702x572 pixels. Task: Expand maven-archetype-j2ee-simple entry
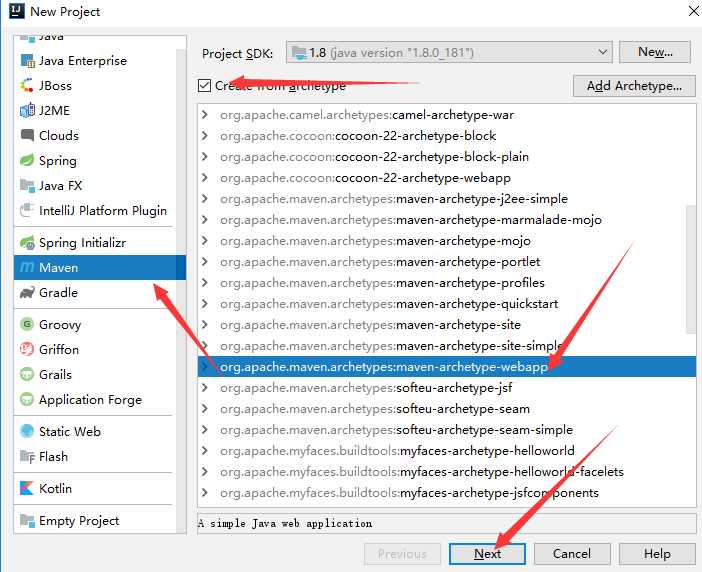point(205,199)
